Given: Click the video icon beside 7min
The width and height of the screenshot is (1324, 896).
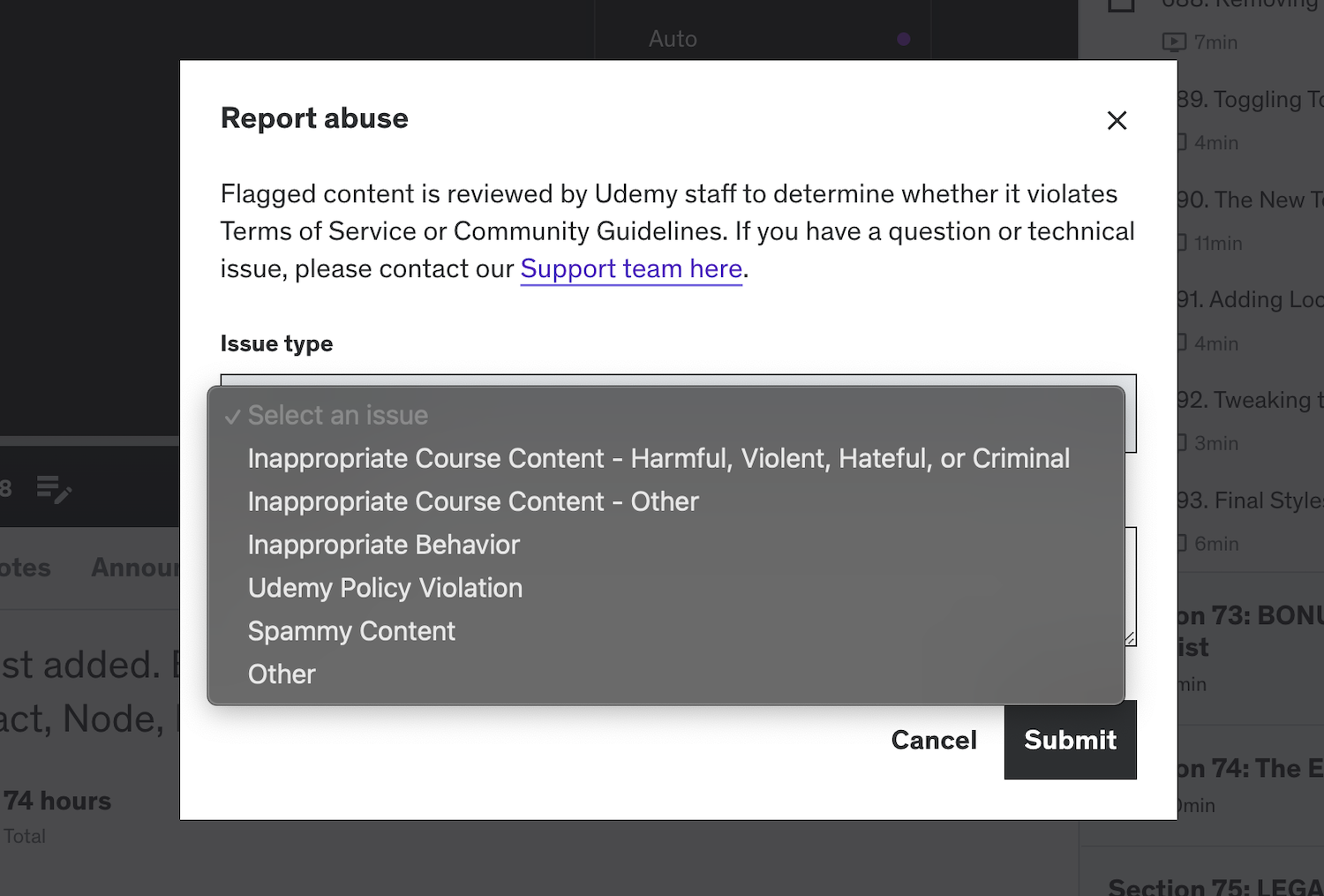Looking at the screenshot, I should pos(1174,42).
